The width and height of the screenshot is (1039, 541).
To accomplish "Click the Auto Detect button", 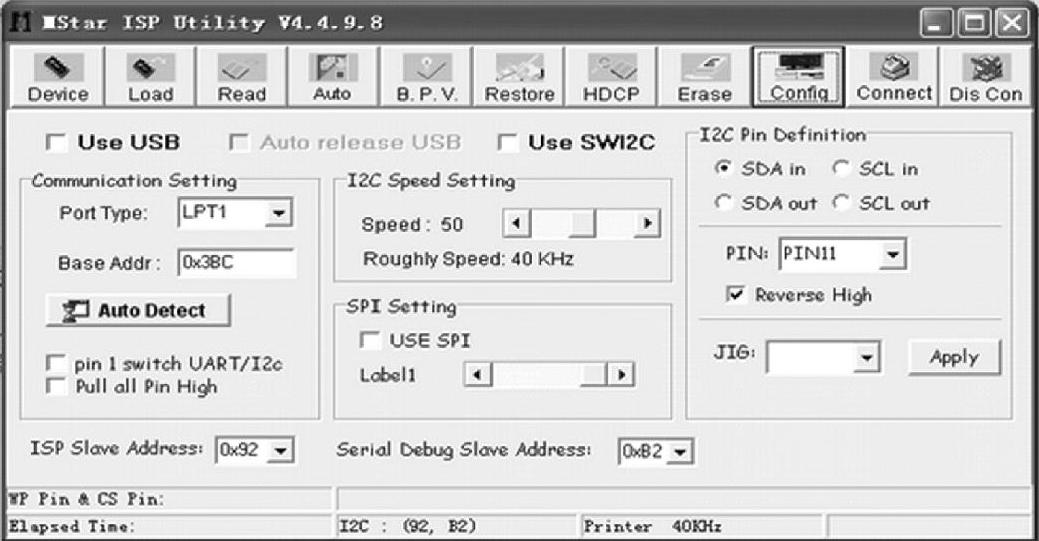I will click(138, 310).
